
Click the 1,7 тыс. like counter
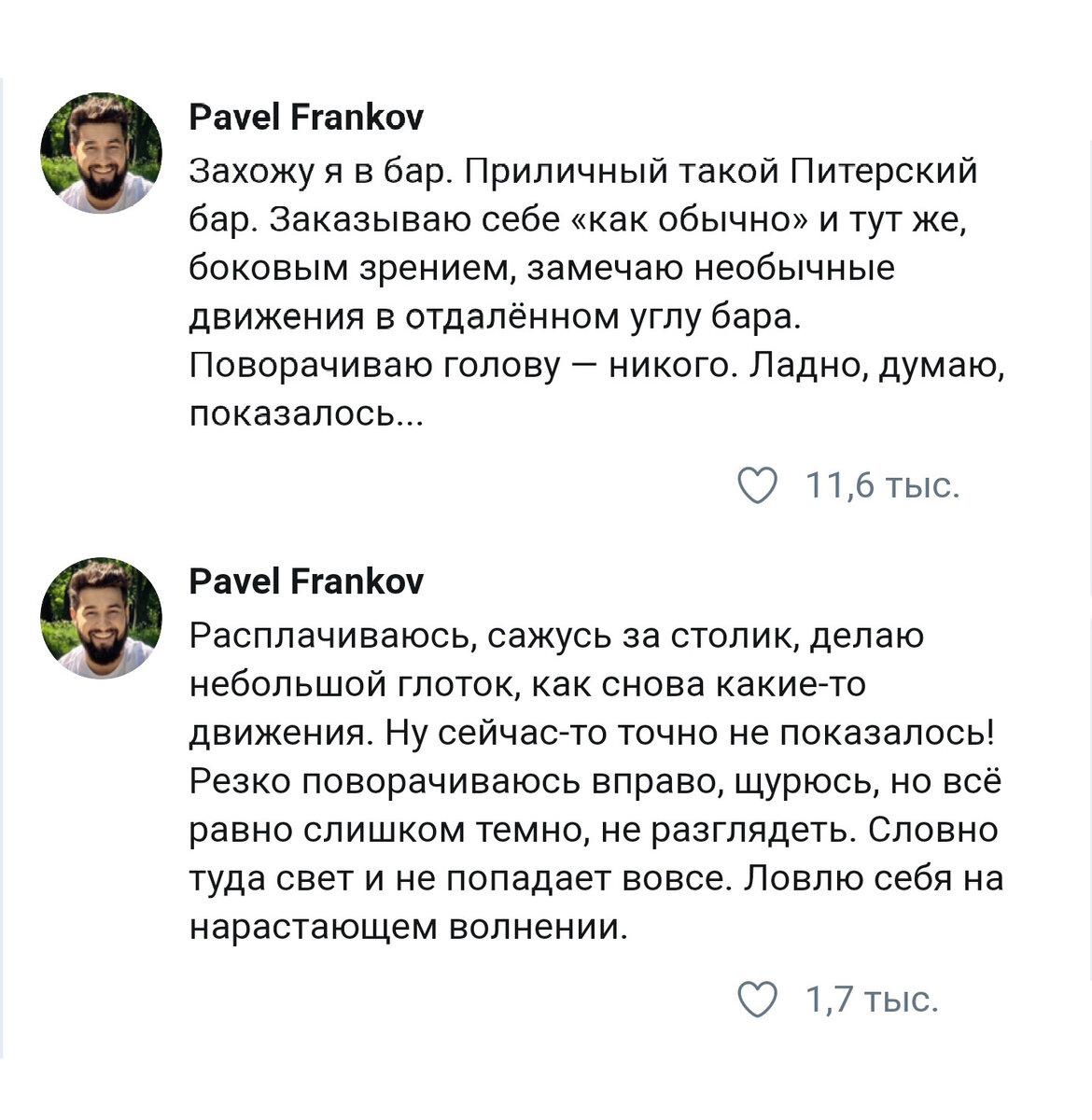(x=872, y=1000)
